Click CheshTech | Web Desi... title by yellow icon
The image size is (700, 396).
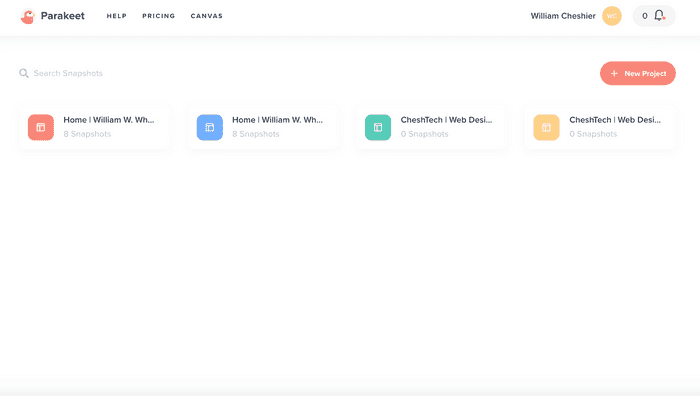tap(615, 120)
